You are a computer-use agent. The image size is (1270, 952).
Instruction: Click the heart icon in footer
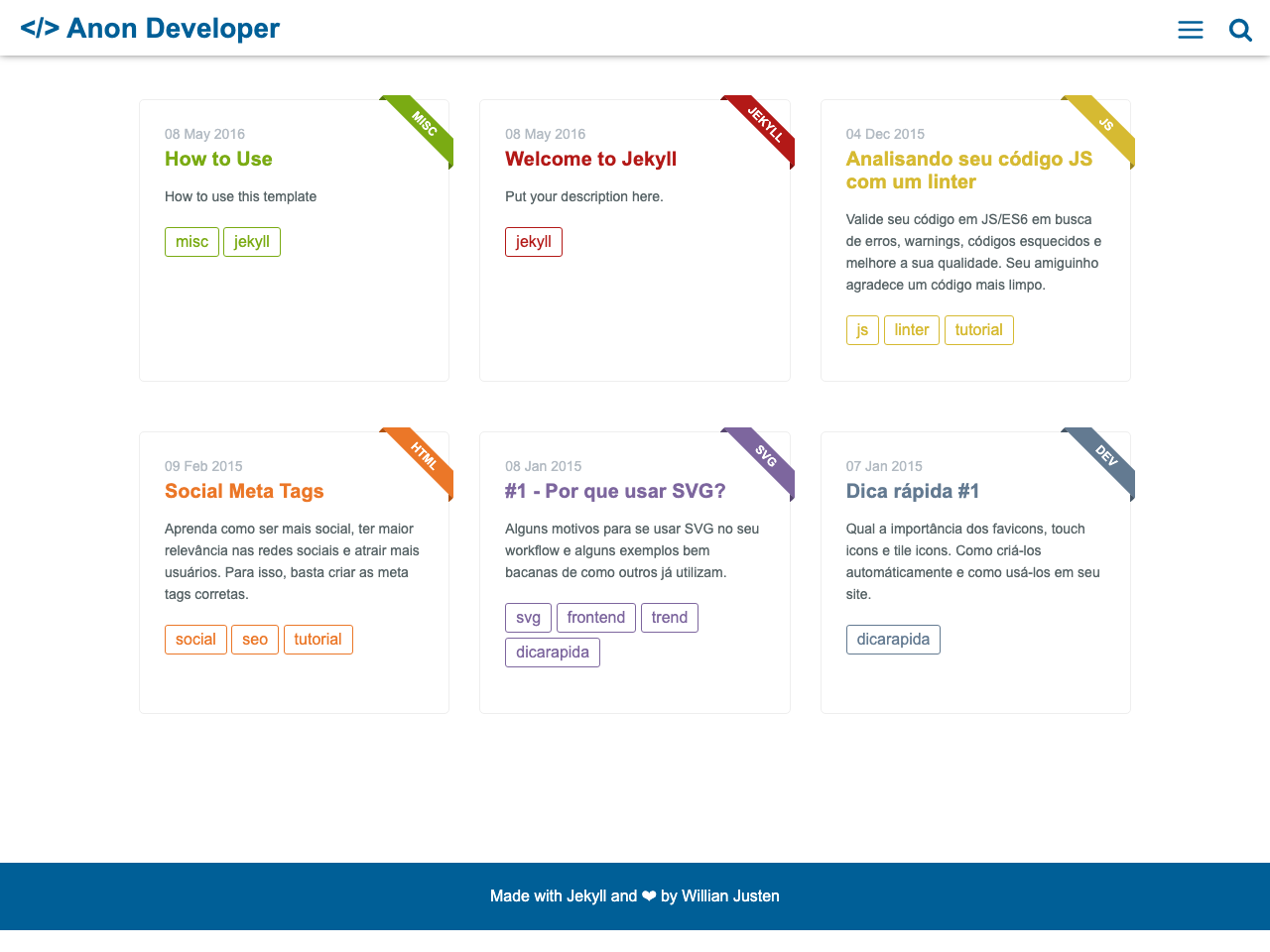point(648,895)
